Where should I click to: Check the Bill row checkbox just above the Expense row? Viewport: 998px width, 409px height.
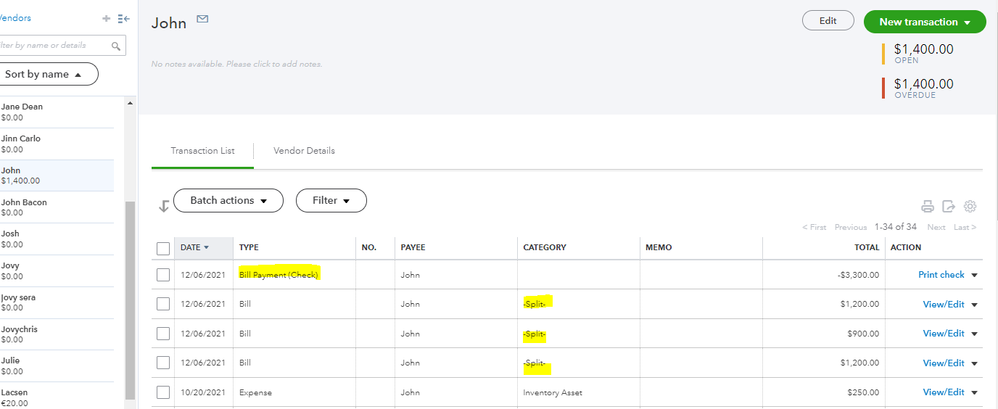(163, 363)
